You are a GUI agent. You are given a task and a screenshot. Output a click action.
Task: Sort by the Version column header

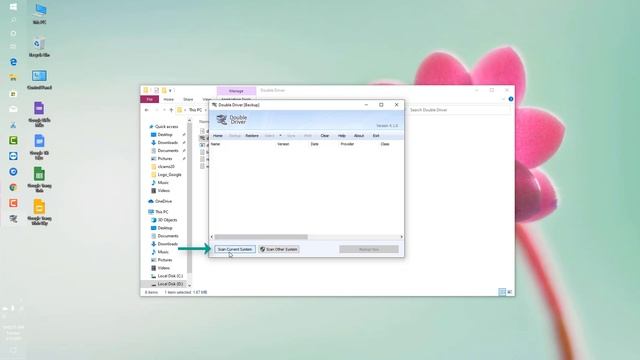[x=283, y=144]
